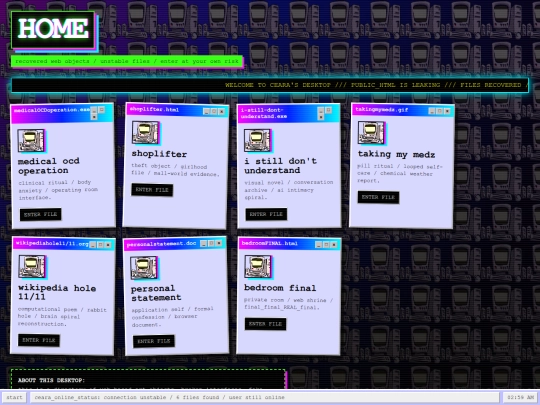Click the computer icon in shoplifter.html window

coord(146,132)
